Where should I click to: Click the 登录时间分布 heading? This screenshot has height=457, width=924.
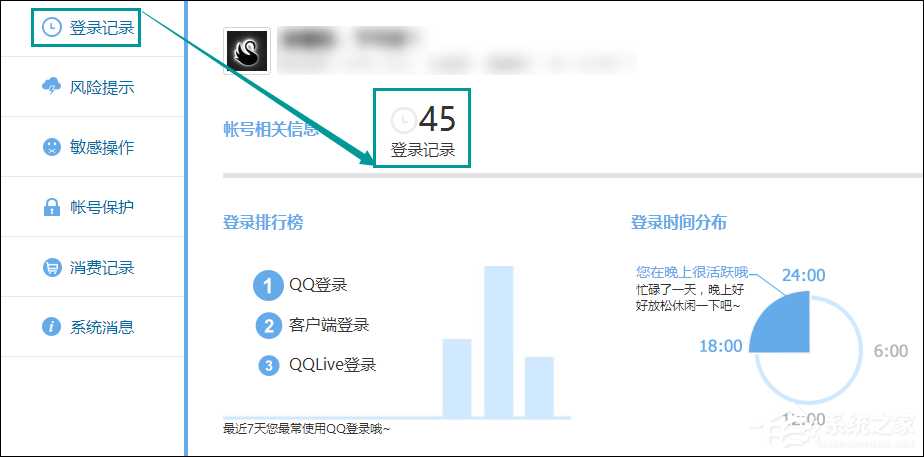679,223
